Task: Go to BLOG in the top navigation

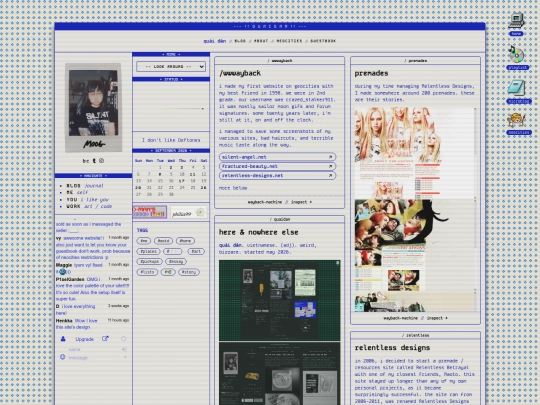Action: point(240,41)
